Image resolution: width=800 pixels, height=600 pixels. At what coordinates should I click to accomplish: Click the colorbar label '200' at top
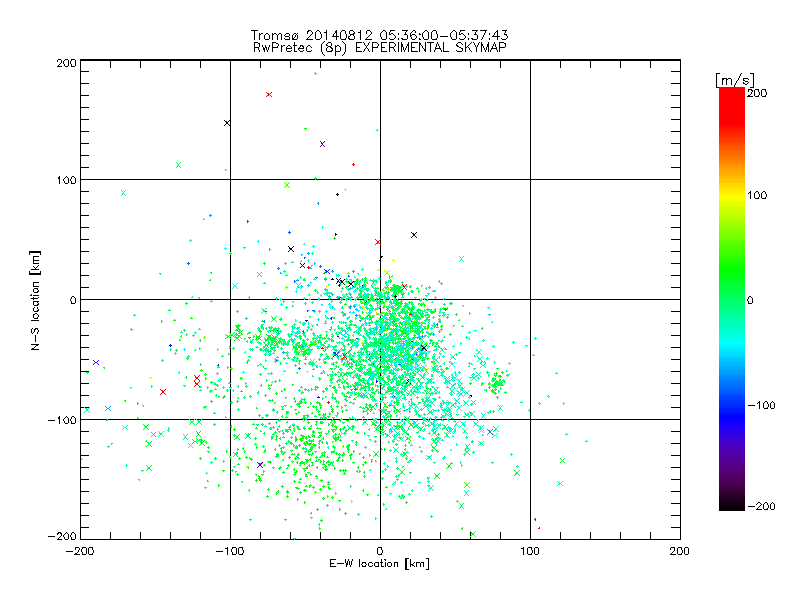(757, 93)
